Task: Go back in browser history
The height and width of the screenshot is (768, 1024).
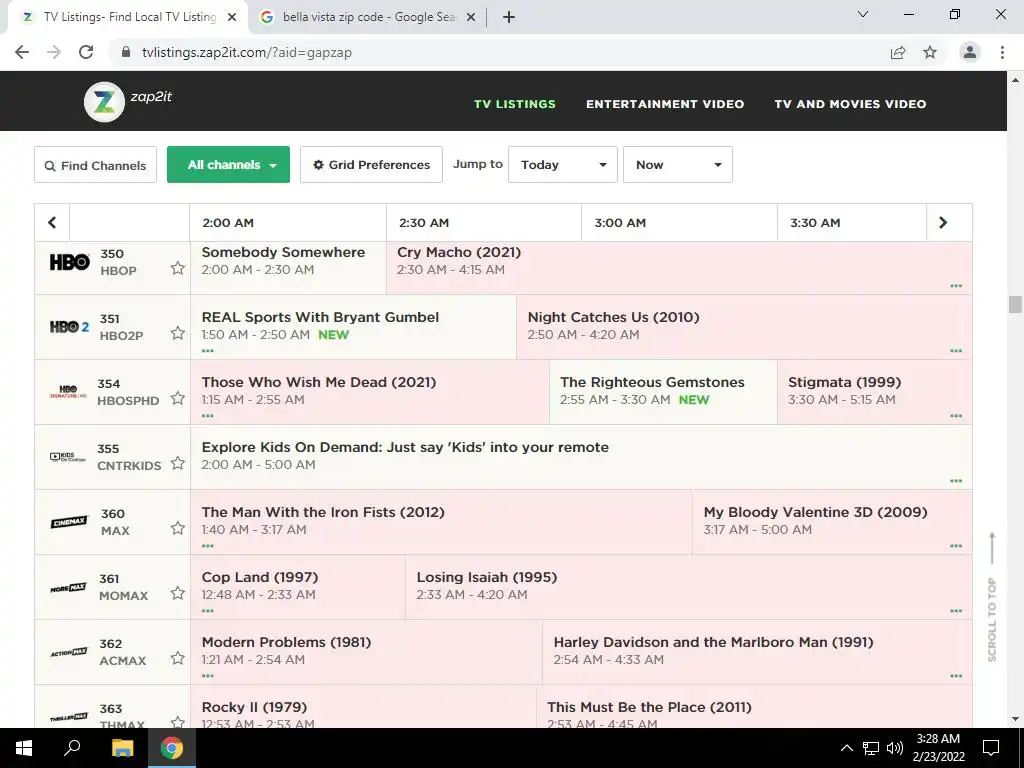Action: pyautogui.click(x=22, y=52)
